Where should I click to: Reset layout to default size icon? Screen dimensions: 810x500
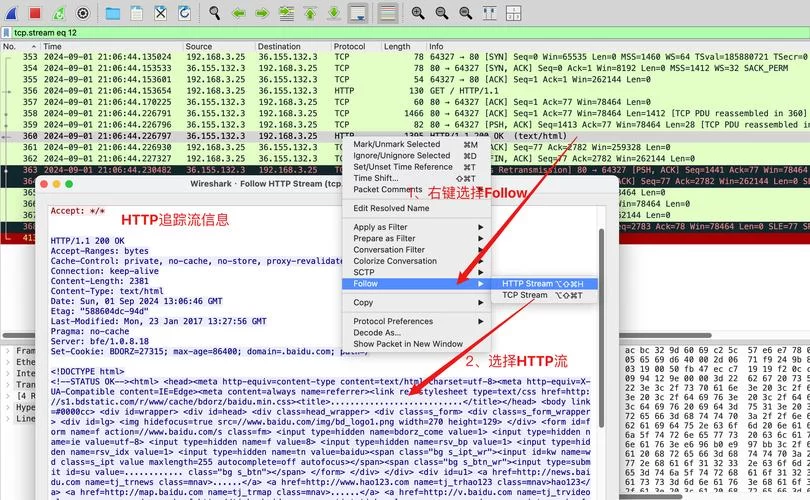pyautogui.click(x=489, y=13)
